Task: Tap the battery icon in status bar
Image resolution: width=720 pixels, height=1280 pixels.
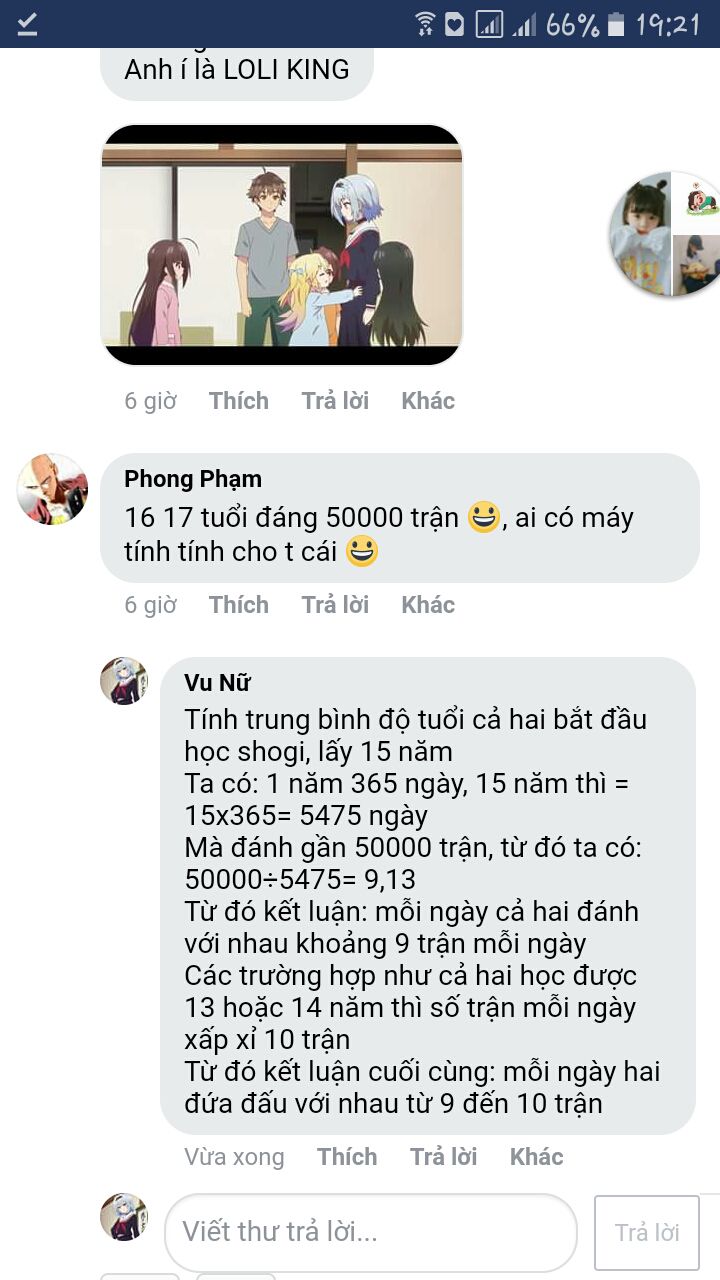Action: click(617, 23)
